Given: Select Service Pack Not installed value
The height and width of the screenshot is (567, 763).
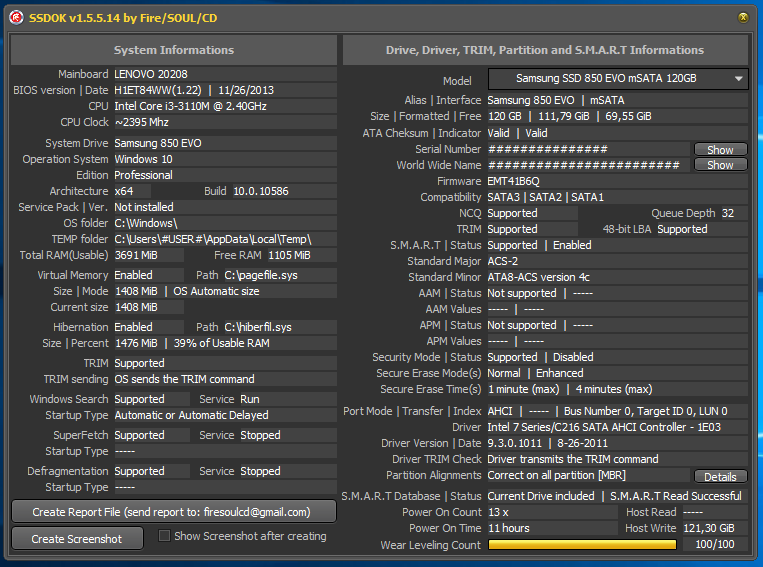Looking at the screenshot, I should pos(144,207).
